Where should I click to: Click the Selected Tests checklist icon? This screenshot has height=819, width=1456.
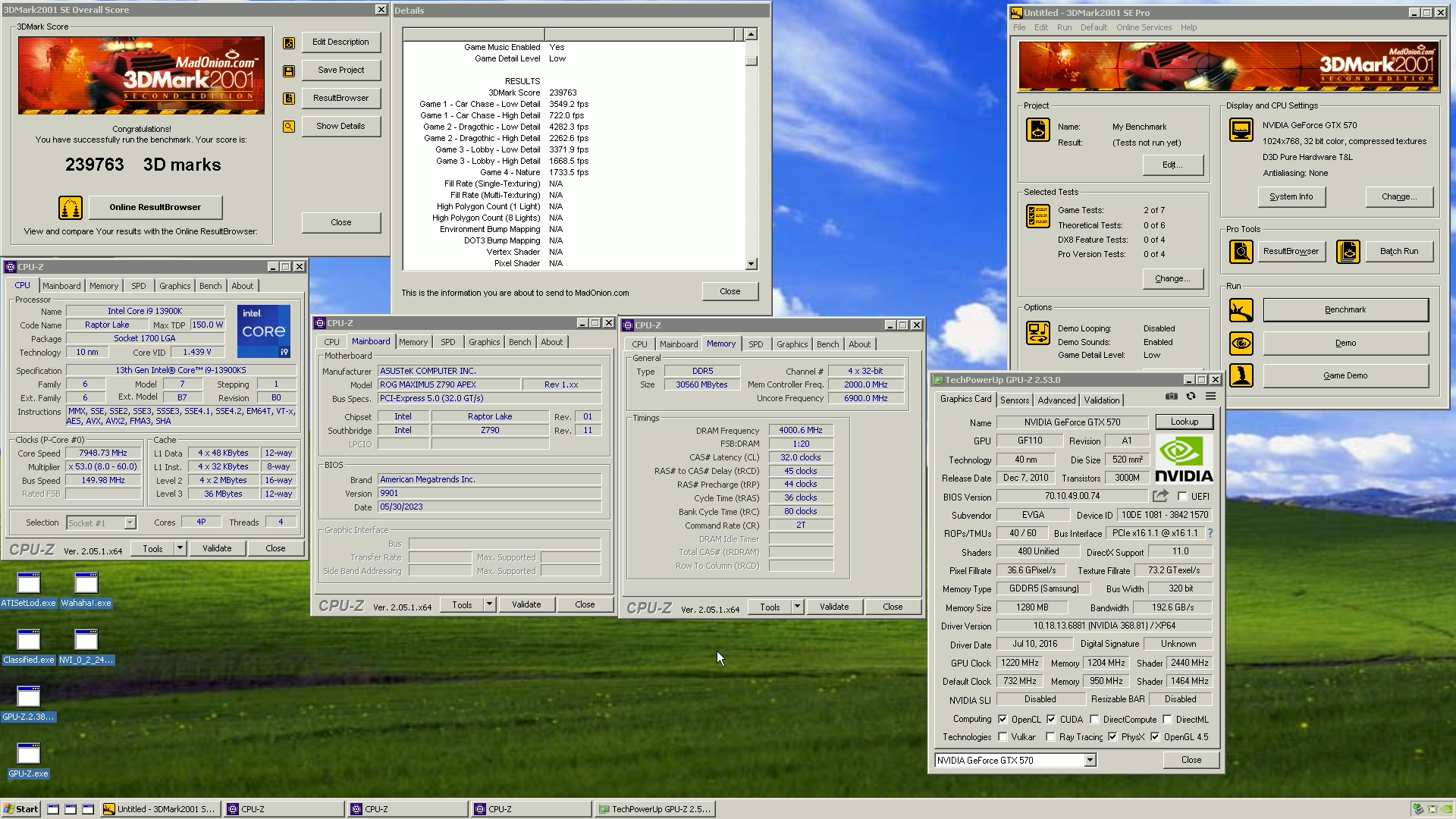[x=1038, y=216]
